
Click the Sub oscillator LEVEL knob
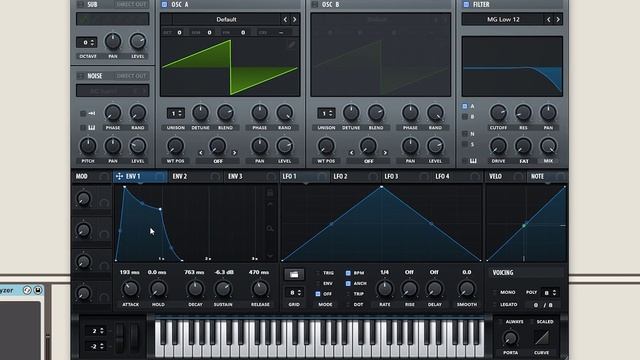pyautogui.click(x=138, y=41)
